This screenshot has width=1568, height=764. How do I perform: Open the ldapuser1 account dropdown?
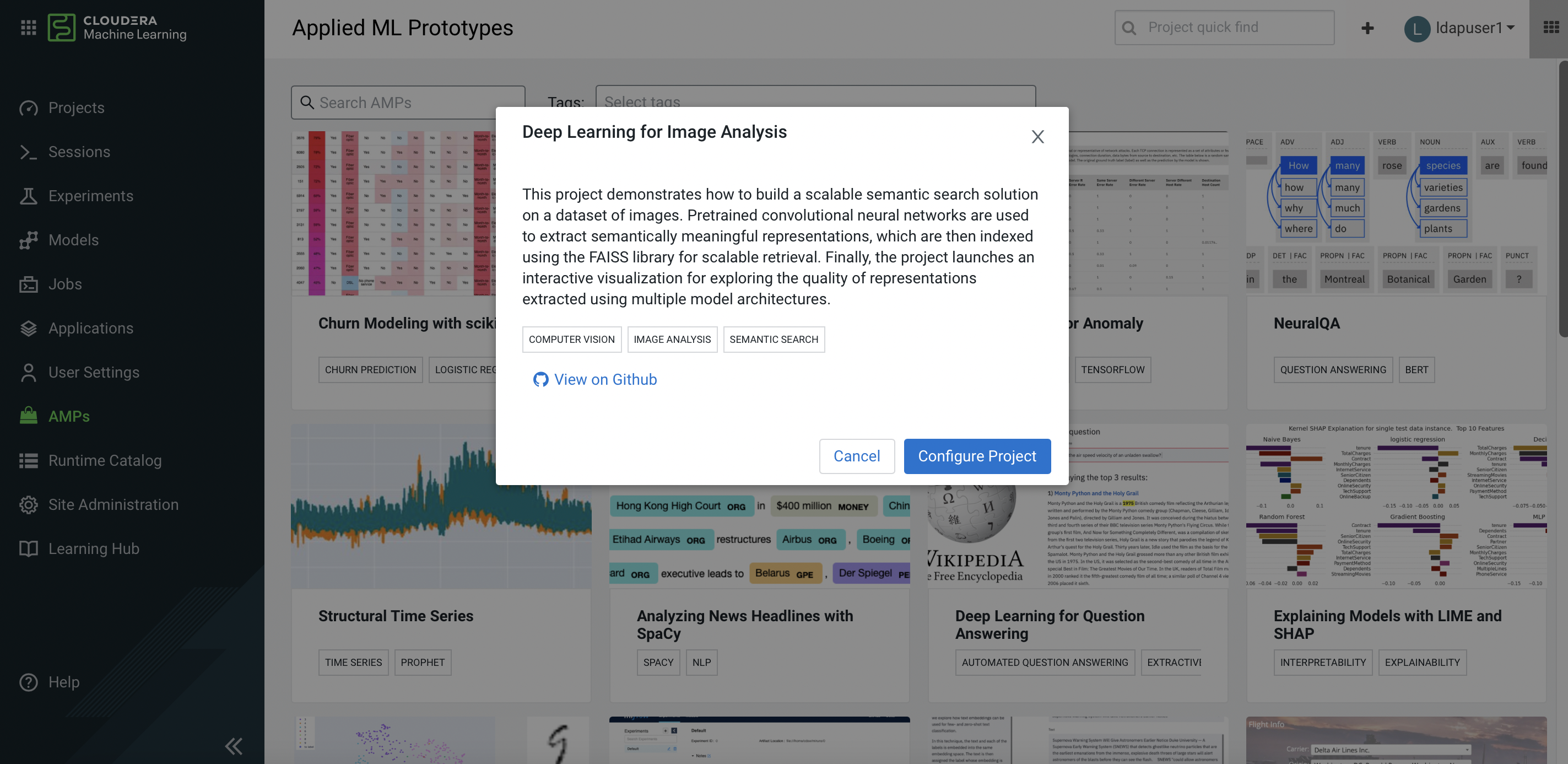tap(1459, 28)
